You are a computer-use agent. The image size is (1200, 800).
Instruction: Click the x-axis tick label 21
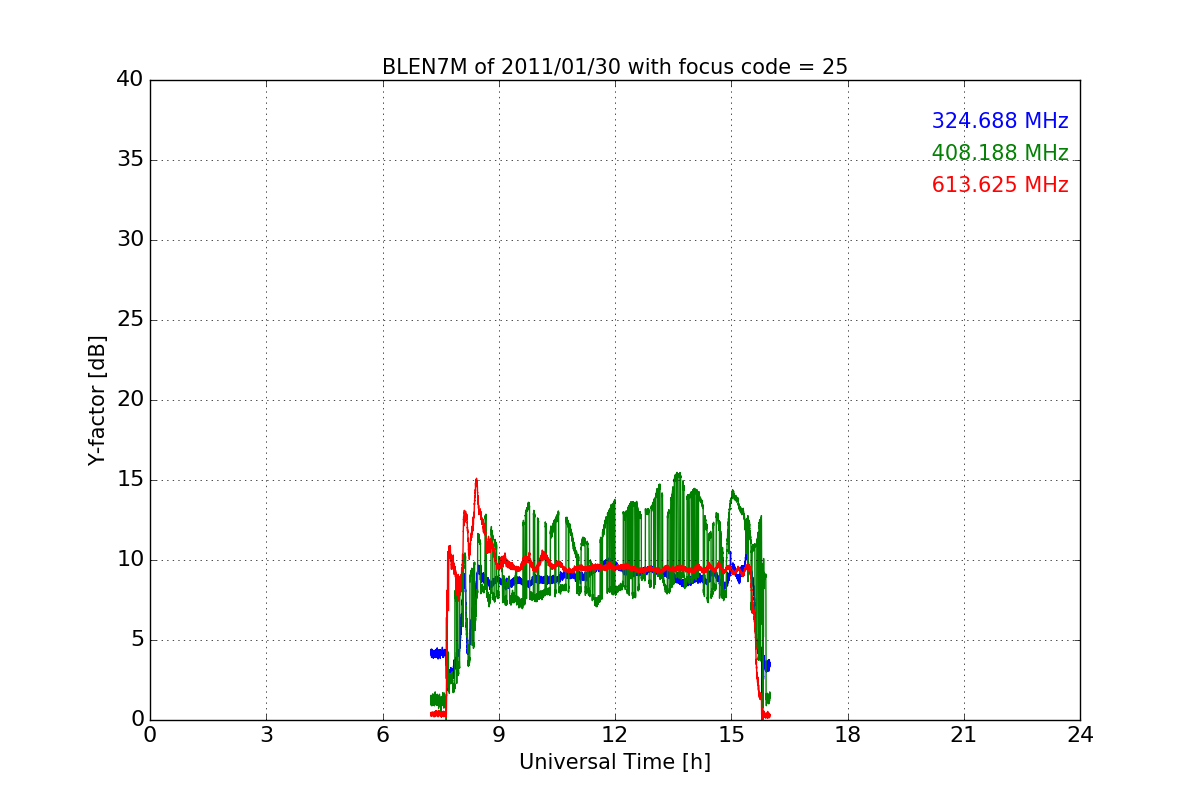pyautogui.click(x=964, y=735)
